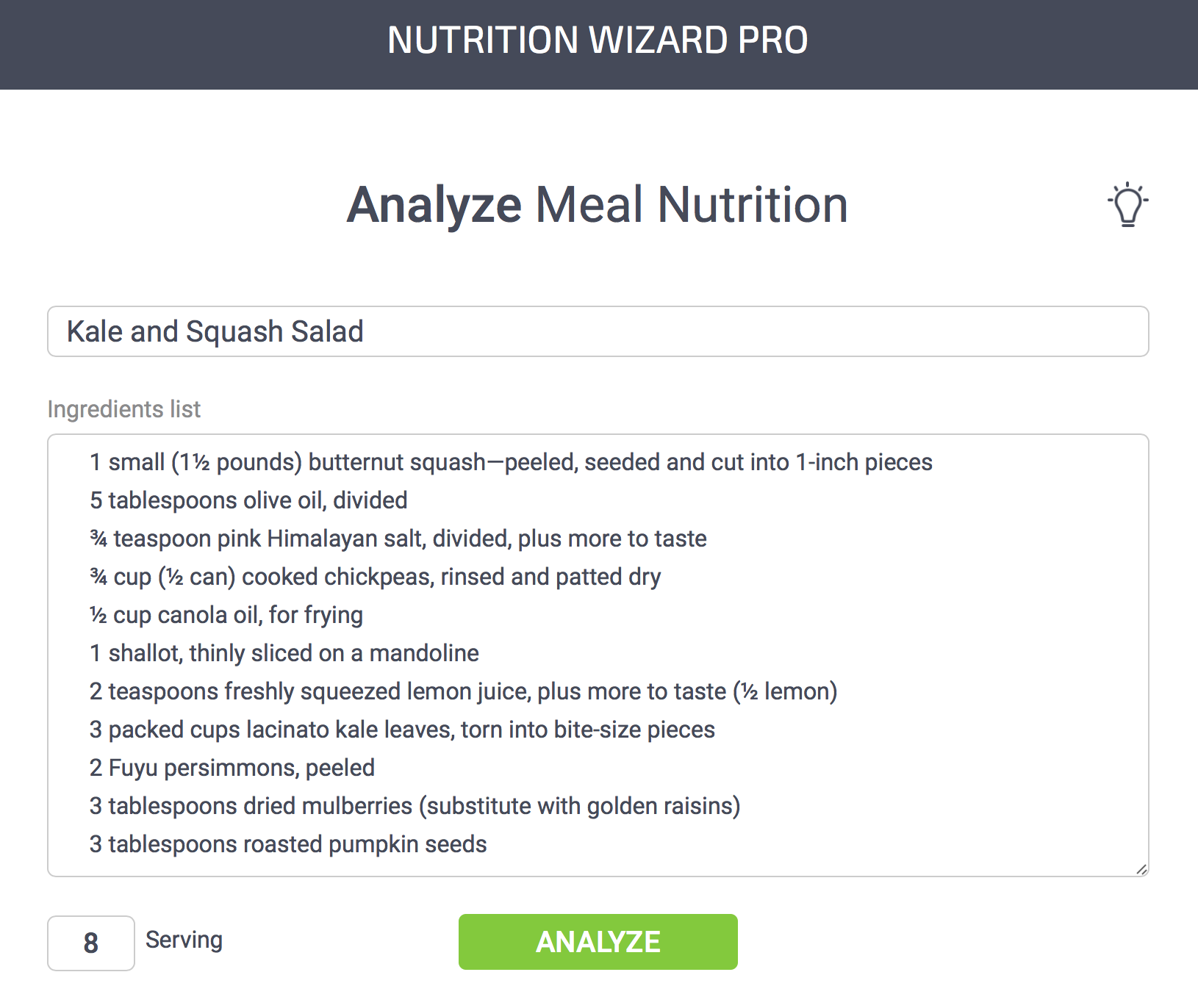
Task: Place cursor in the lacinato kale line
Action: pos(402,730)
